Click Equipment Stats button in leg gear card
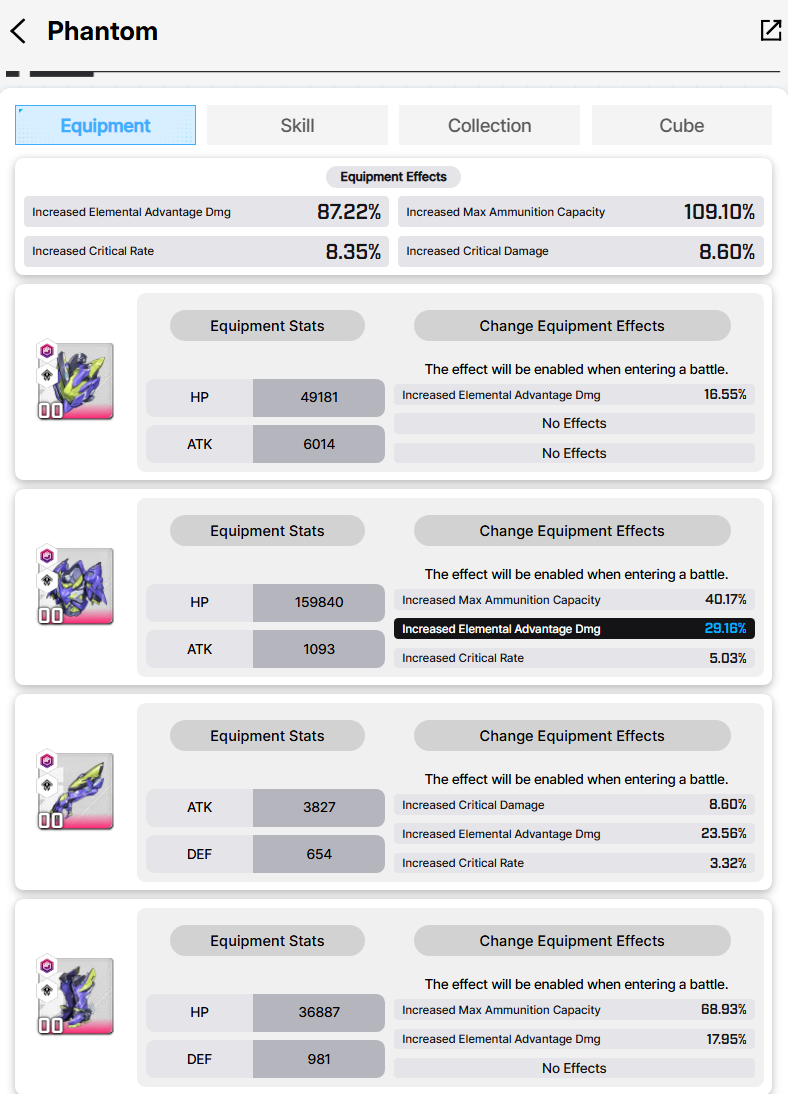 tap(267, 941)
